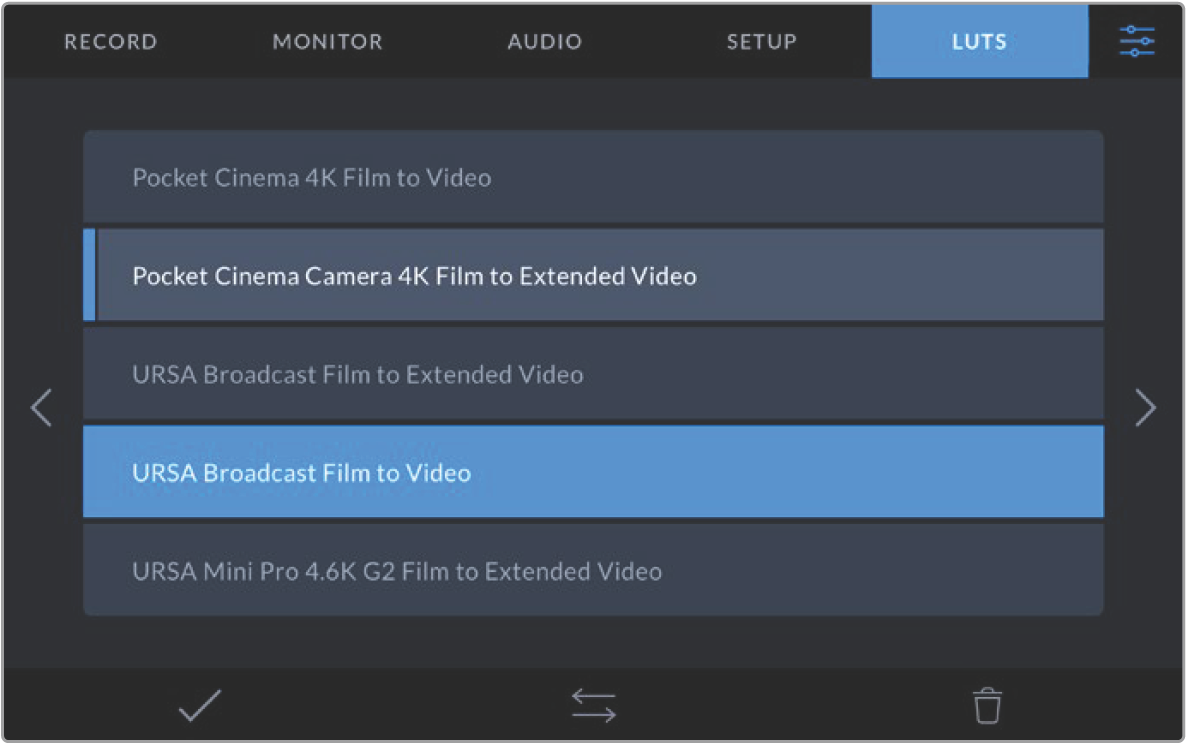Switch to the AUDIO tab
The width and height of the screenshot is (1187, 744).
click(544, 42)
